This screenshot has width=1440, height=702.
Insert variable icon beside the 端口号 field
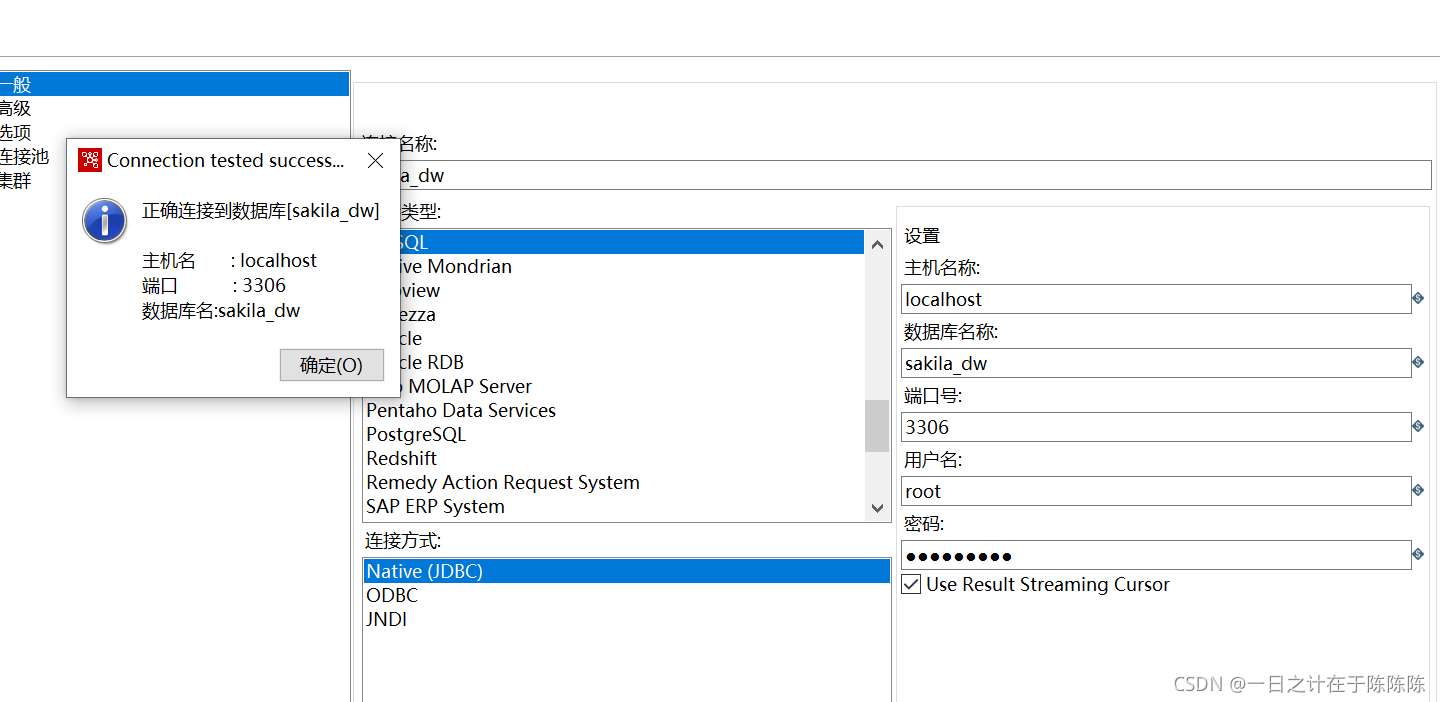pyautogui.click(x=1418, y=426)
